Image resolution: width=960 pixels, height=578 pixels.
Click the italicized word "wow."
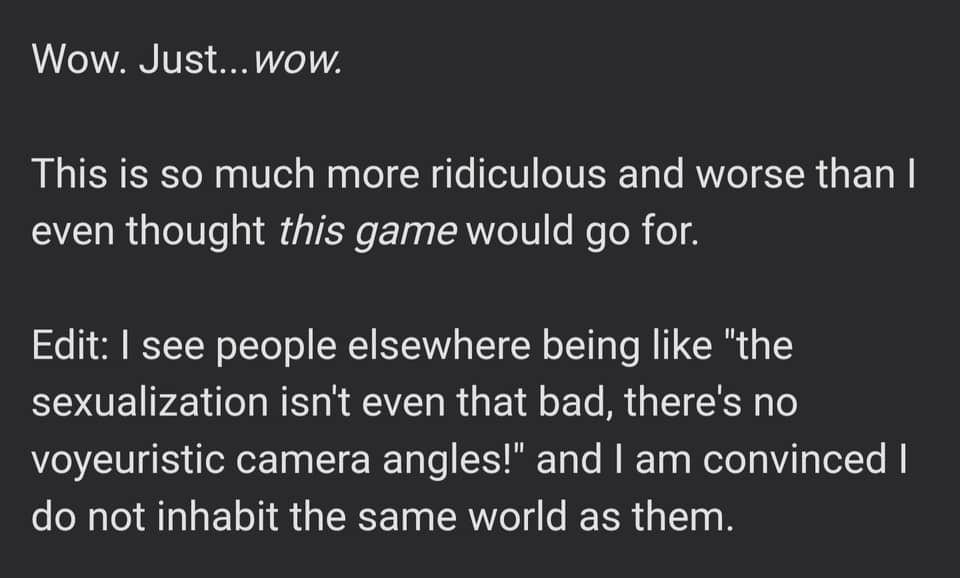[299, 62]
